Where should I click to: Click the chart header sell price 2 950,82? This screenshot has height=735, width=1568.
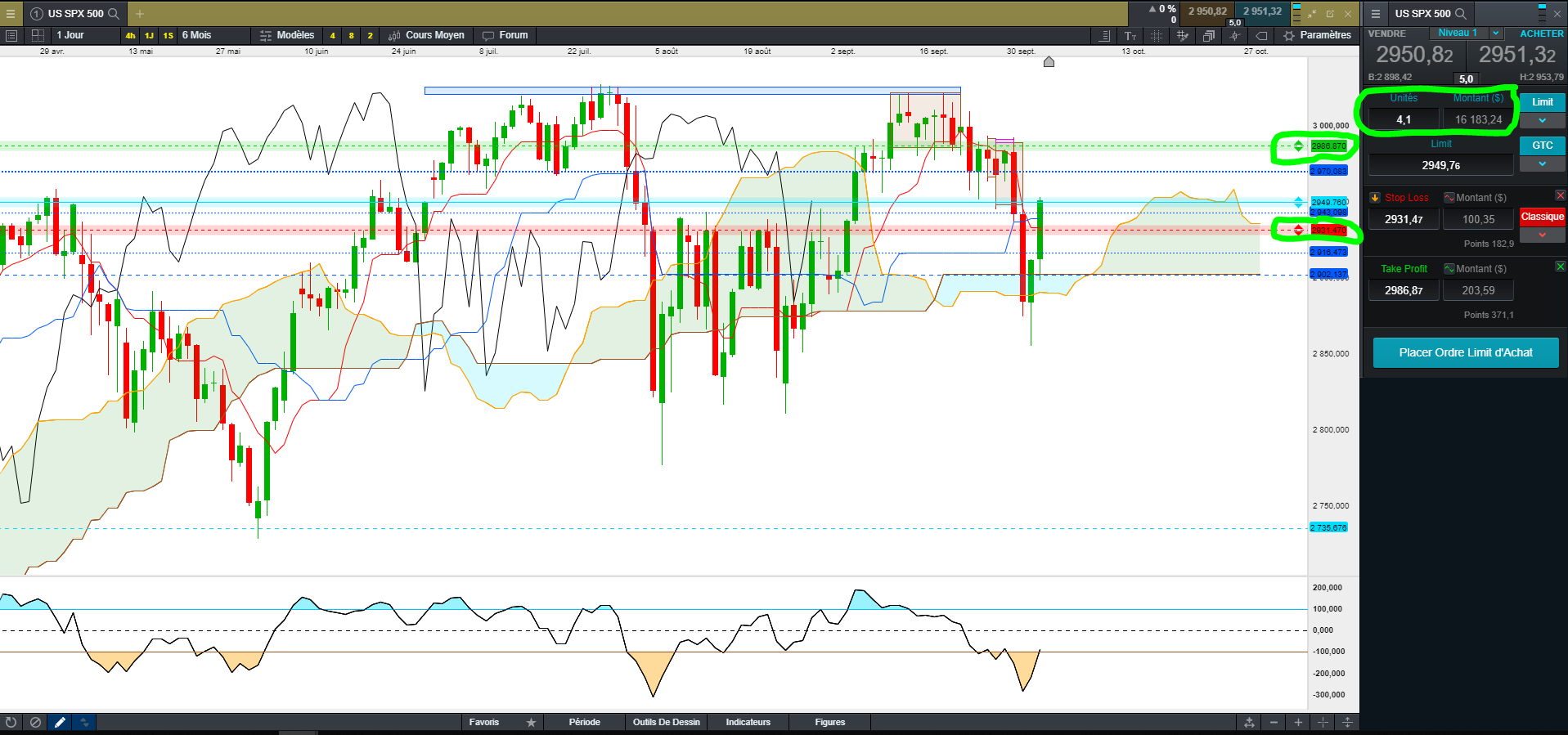click(x=1207, y=11)
